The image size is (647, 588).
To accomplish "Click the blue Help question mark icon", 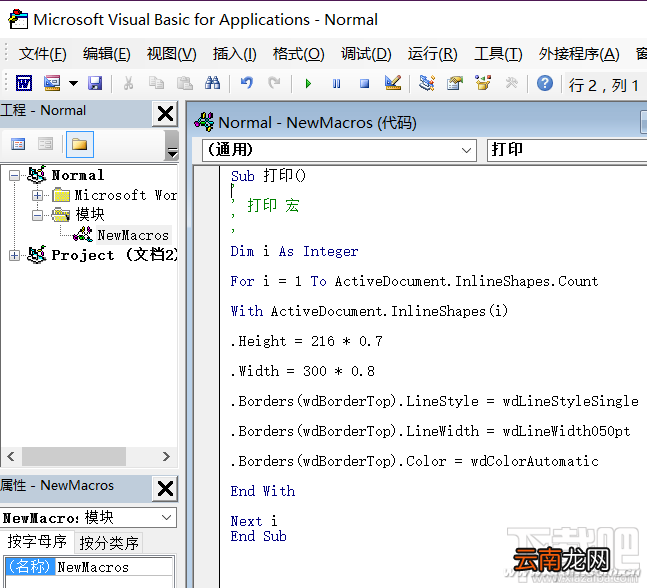I will coord(545,83).
